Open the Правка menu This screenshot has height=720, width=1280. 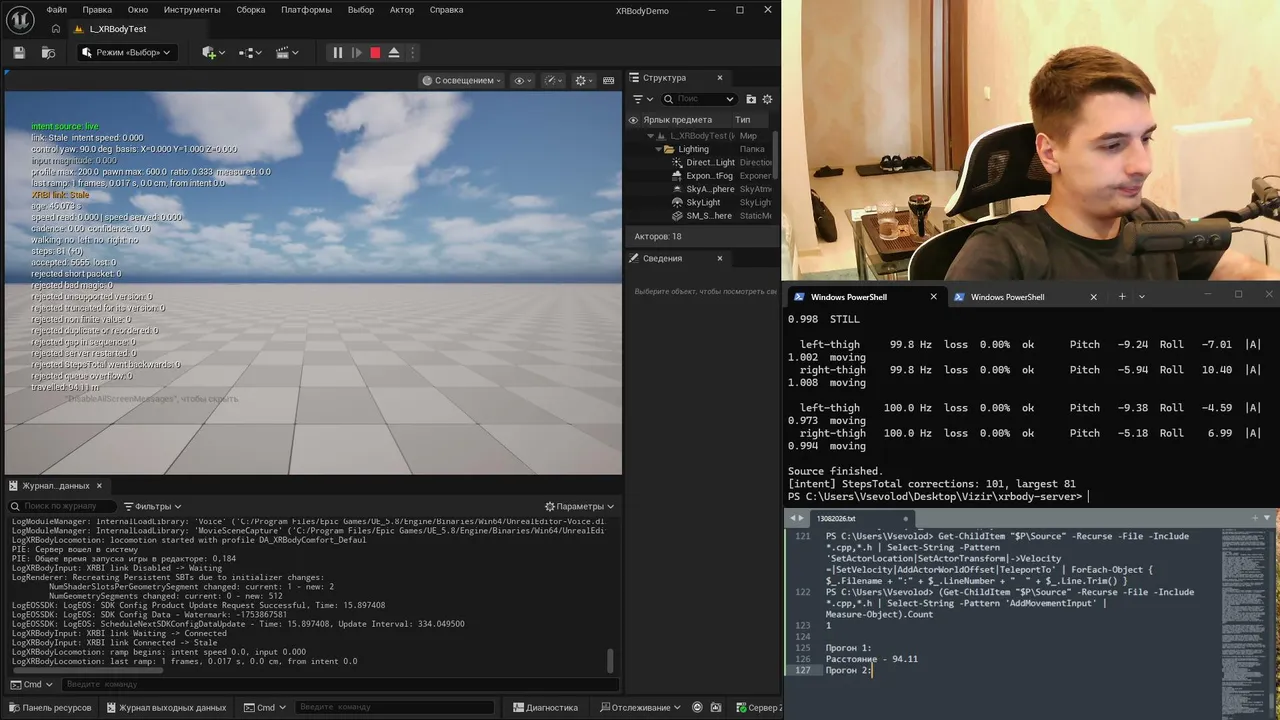pos(97,10)
